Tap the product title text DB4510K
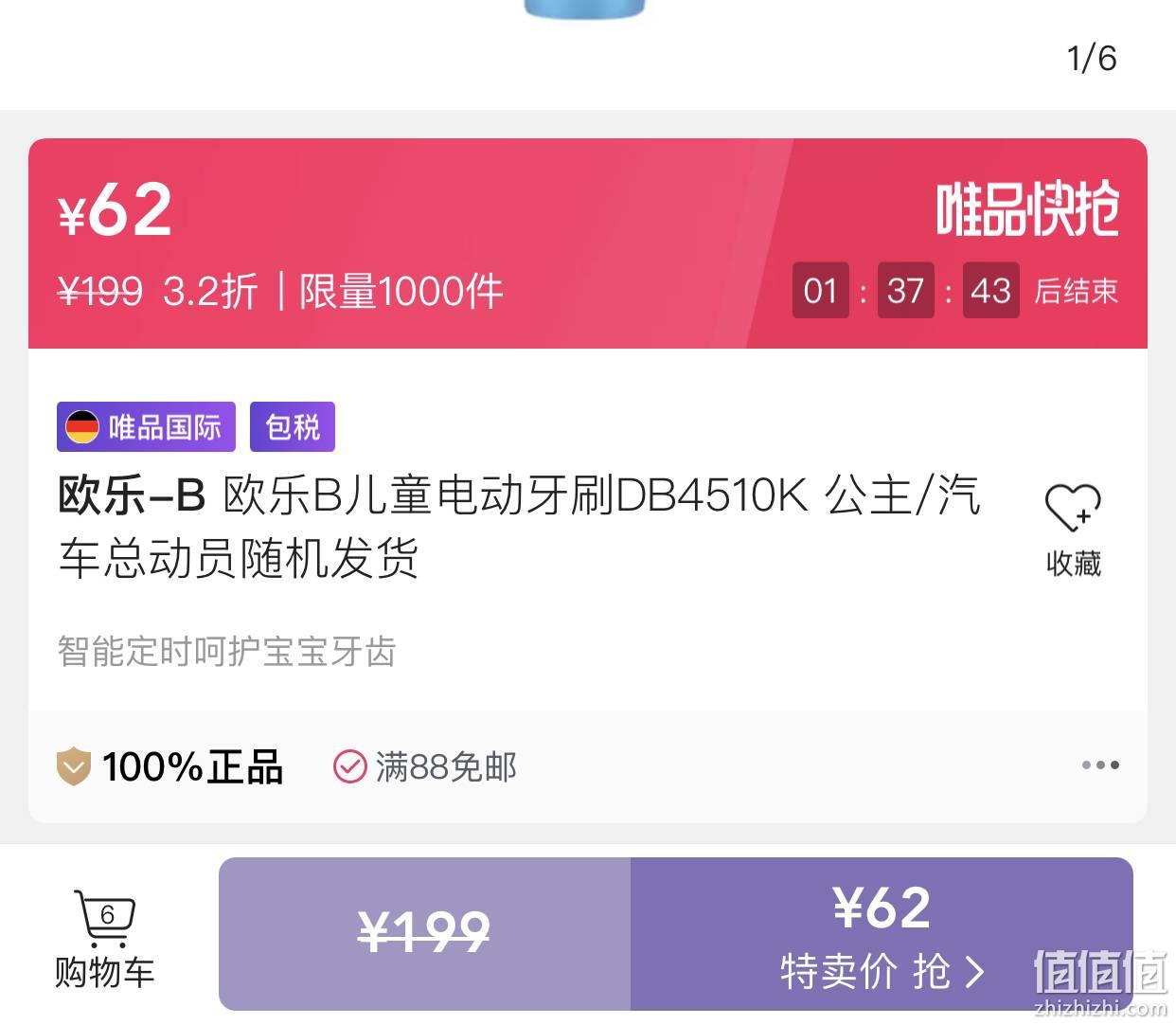The width and height of the screenshot is (1176, 1025). tap(712, 495)
